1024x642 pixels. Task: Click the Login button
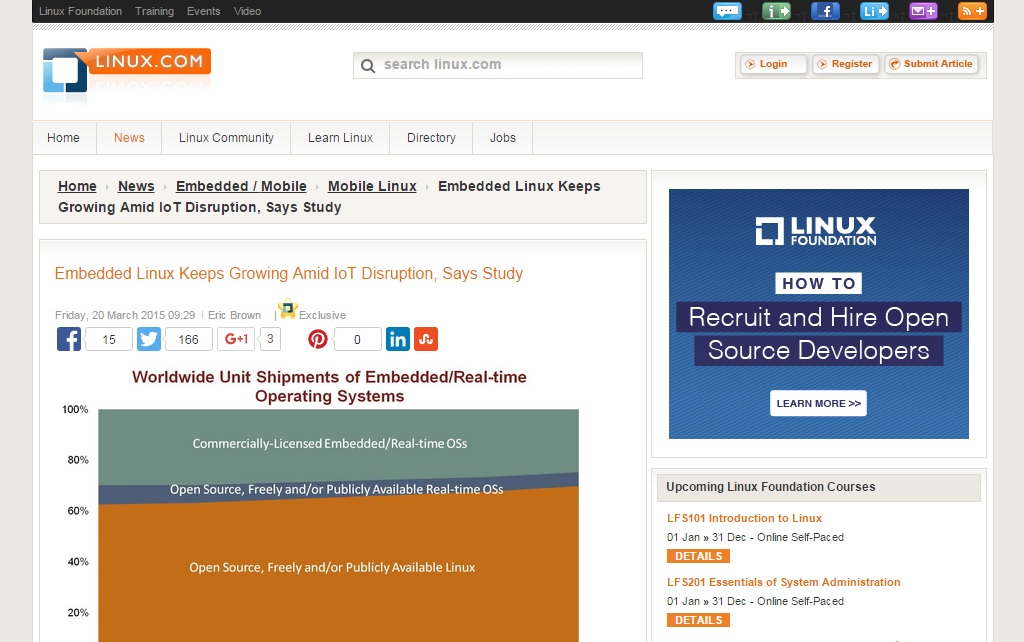[773, 64]
